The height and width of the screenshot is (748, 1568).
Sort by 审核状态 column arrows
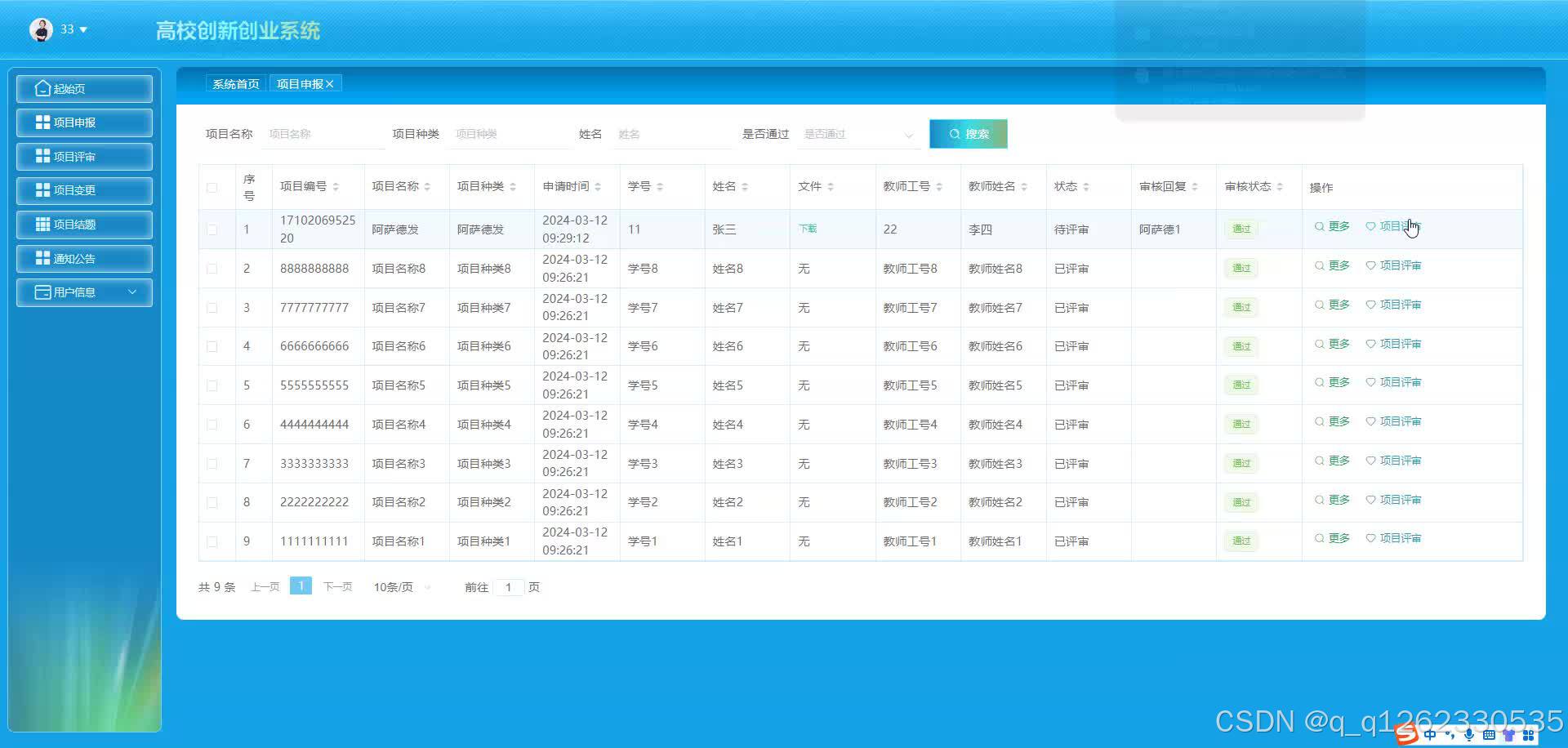pos(1280,187)
